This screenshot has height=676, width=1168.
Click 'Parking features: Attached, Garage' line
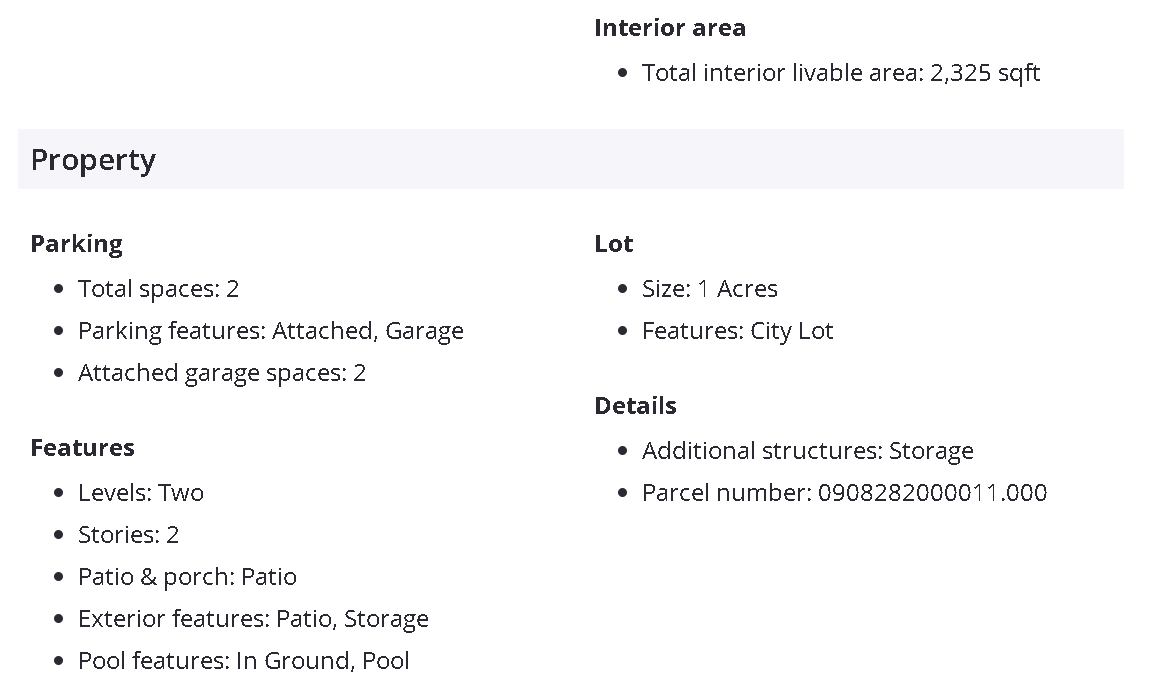click(270, 331)
